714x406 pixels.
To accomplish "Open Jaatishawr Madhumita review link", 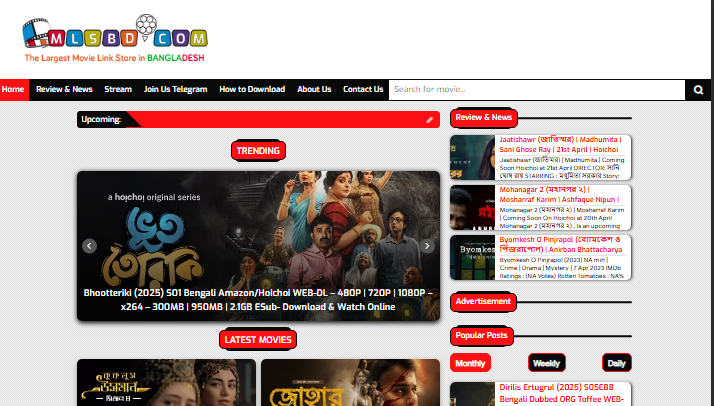I will (x=560, y=144).
